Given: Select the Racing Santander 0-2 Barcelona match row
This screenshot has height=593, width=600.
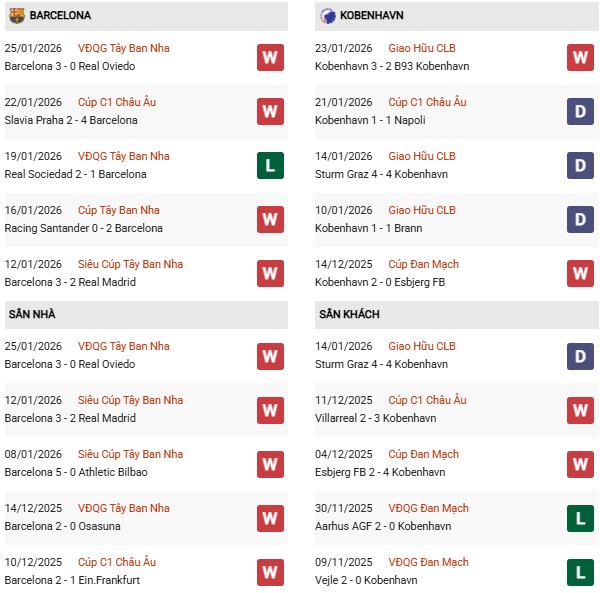Looking at the screenshot, I should tap(83, 228).
